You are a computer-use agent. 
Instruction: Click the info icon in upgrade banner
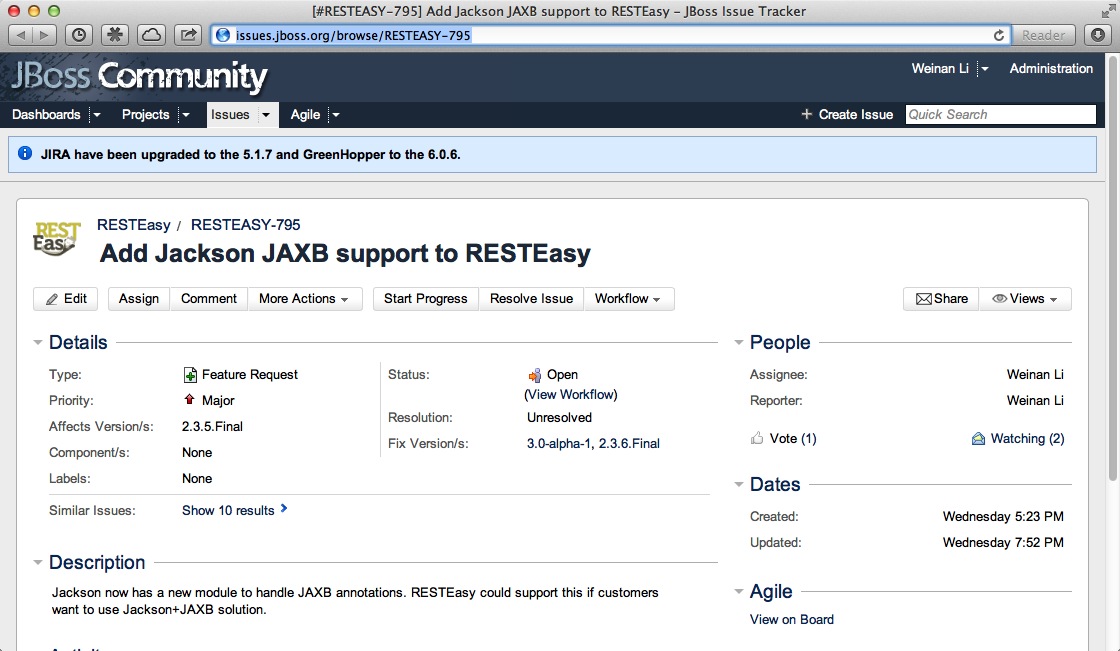(x=25, y=154)
